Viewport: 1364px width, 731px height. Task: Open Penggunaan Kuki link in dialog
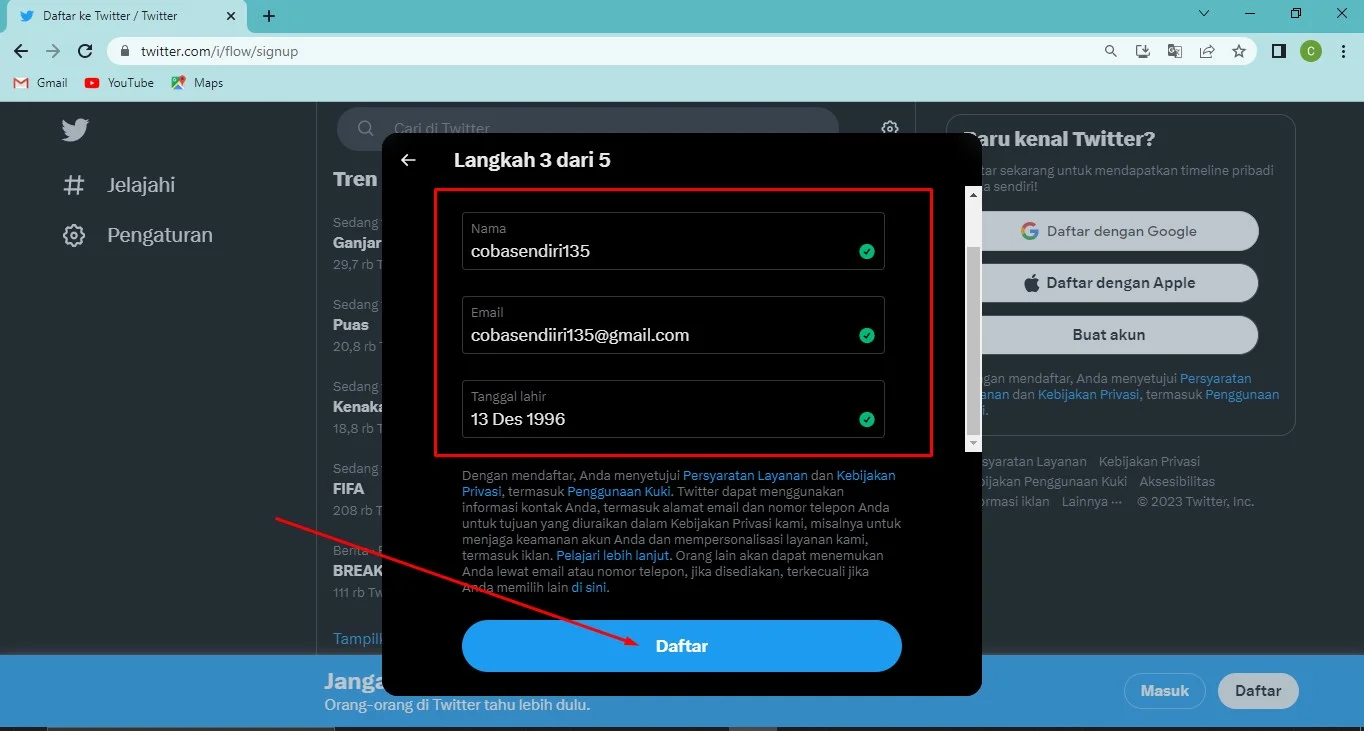pyautogui.click(x=620, y=492)
